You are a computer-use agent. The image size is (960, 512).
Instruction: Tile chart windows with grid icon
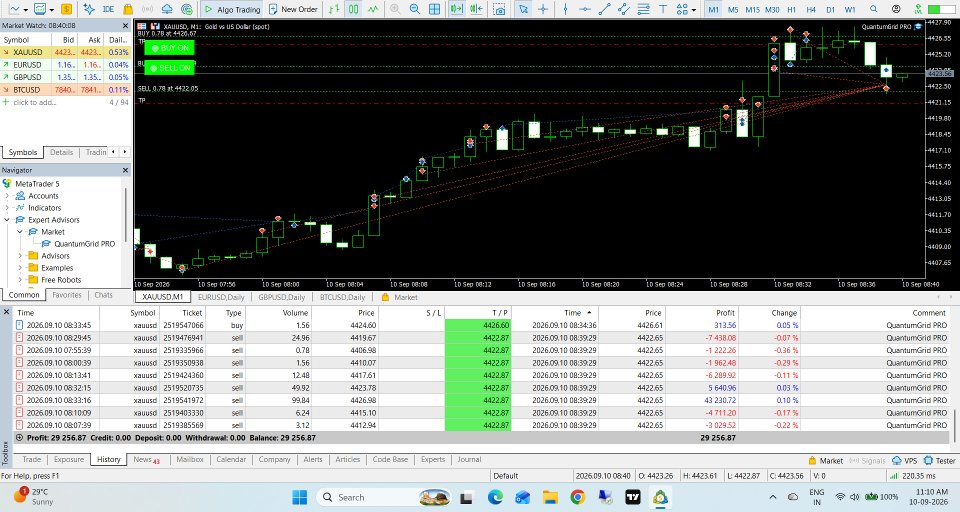click(x=434, y=9)
